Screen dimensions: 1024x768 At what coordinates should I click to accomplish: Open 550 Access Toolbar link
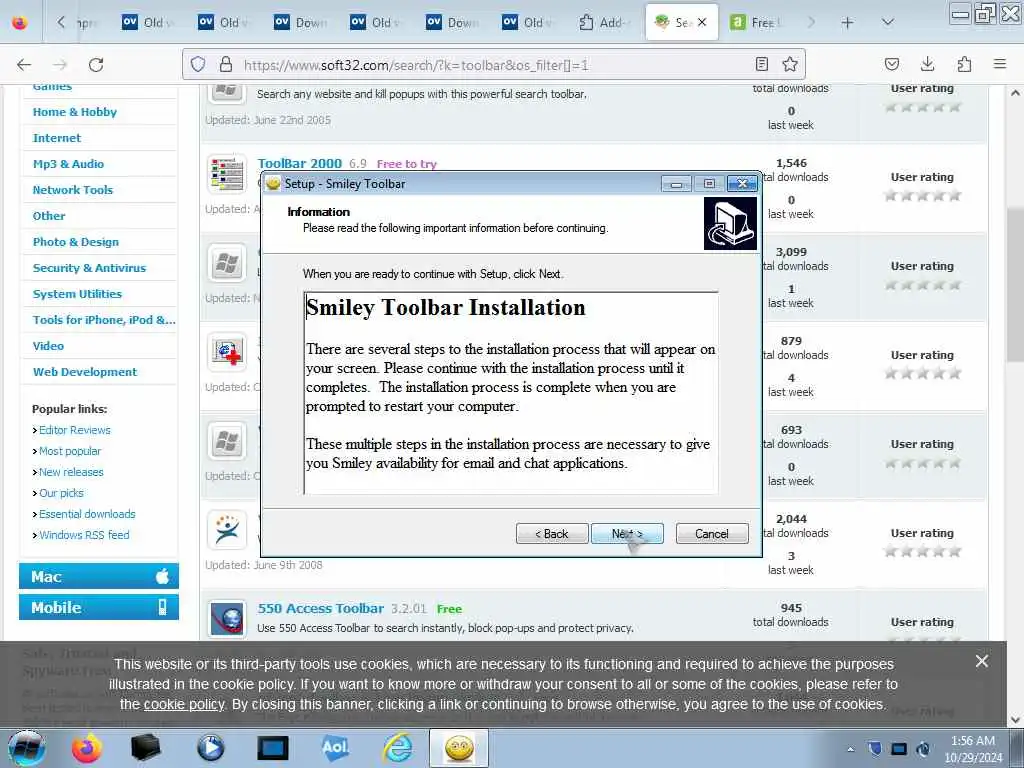click(321, 609)
